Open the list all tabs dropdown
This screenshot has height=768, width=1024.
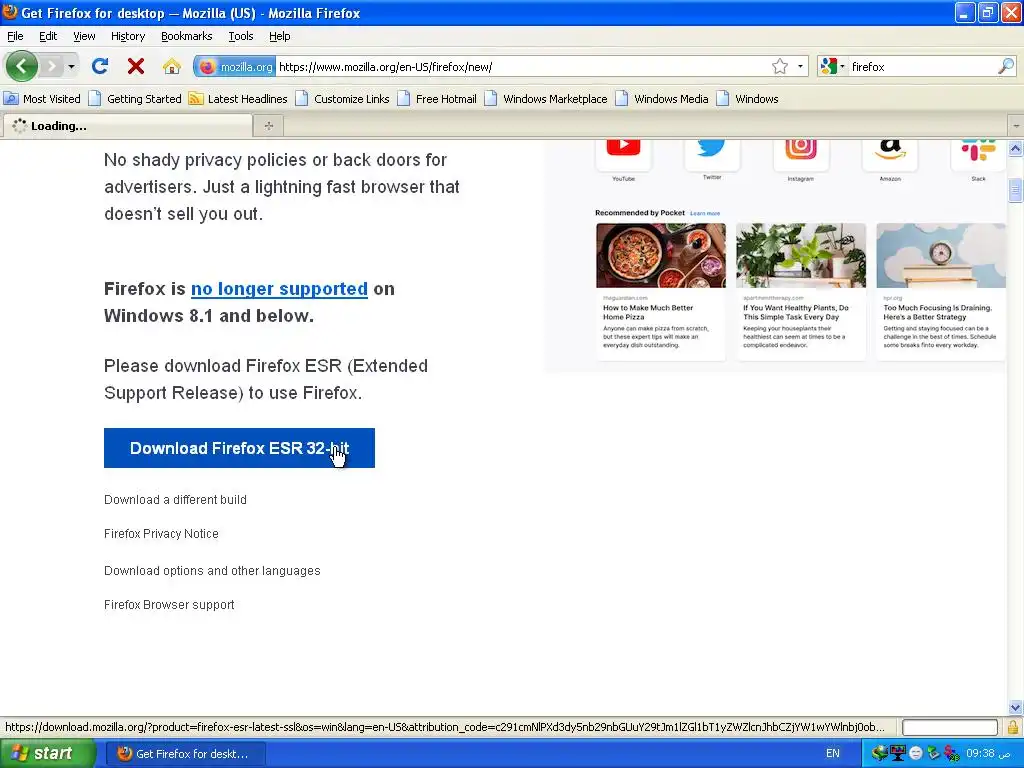pyautogui.click(x=1016, y=125)
